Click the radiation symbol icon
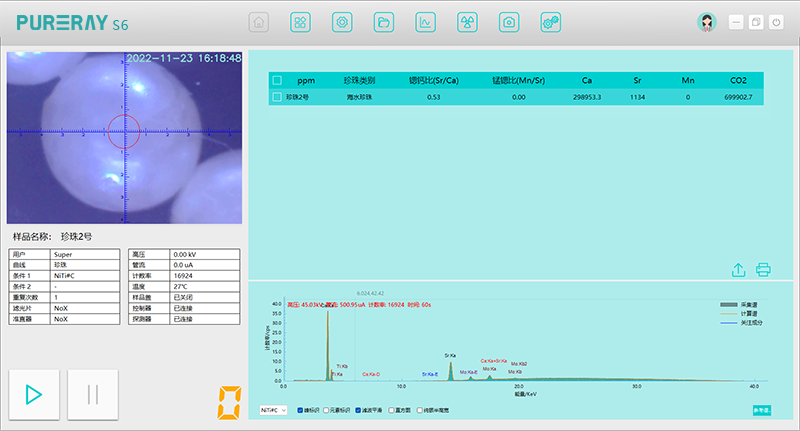Viewport: 800px width, 431px height. click(x=467, y=22)
